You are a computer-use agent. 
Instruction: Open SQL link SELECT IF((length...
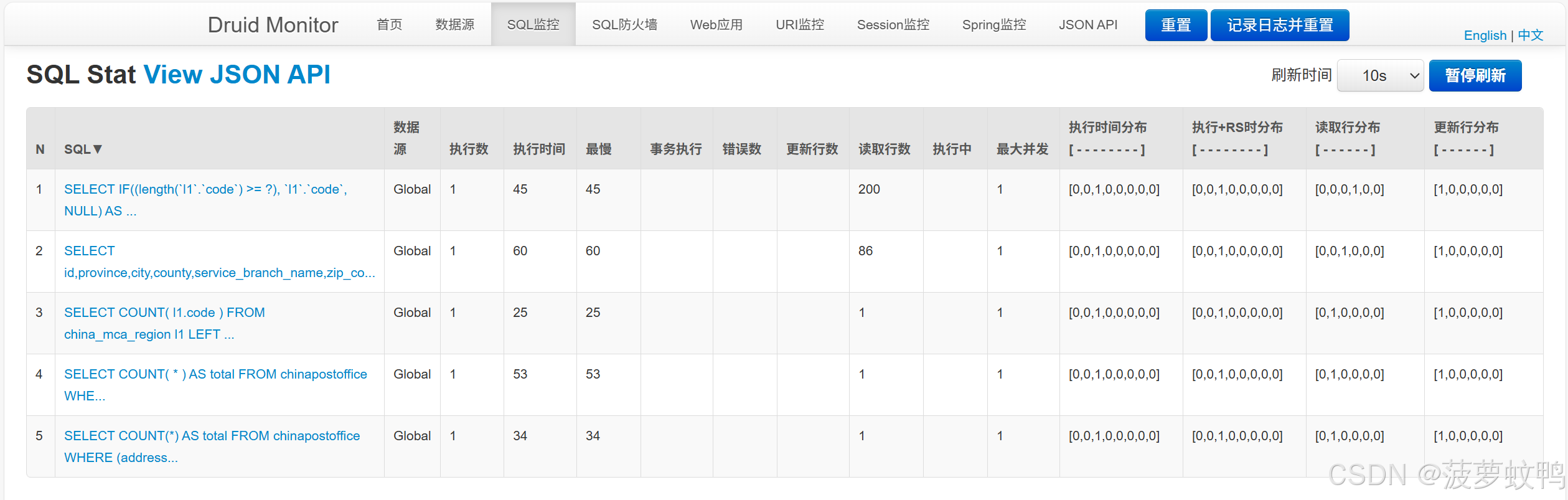(x=206, y=200)
